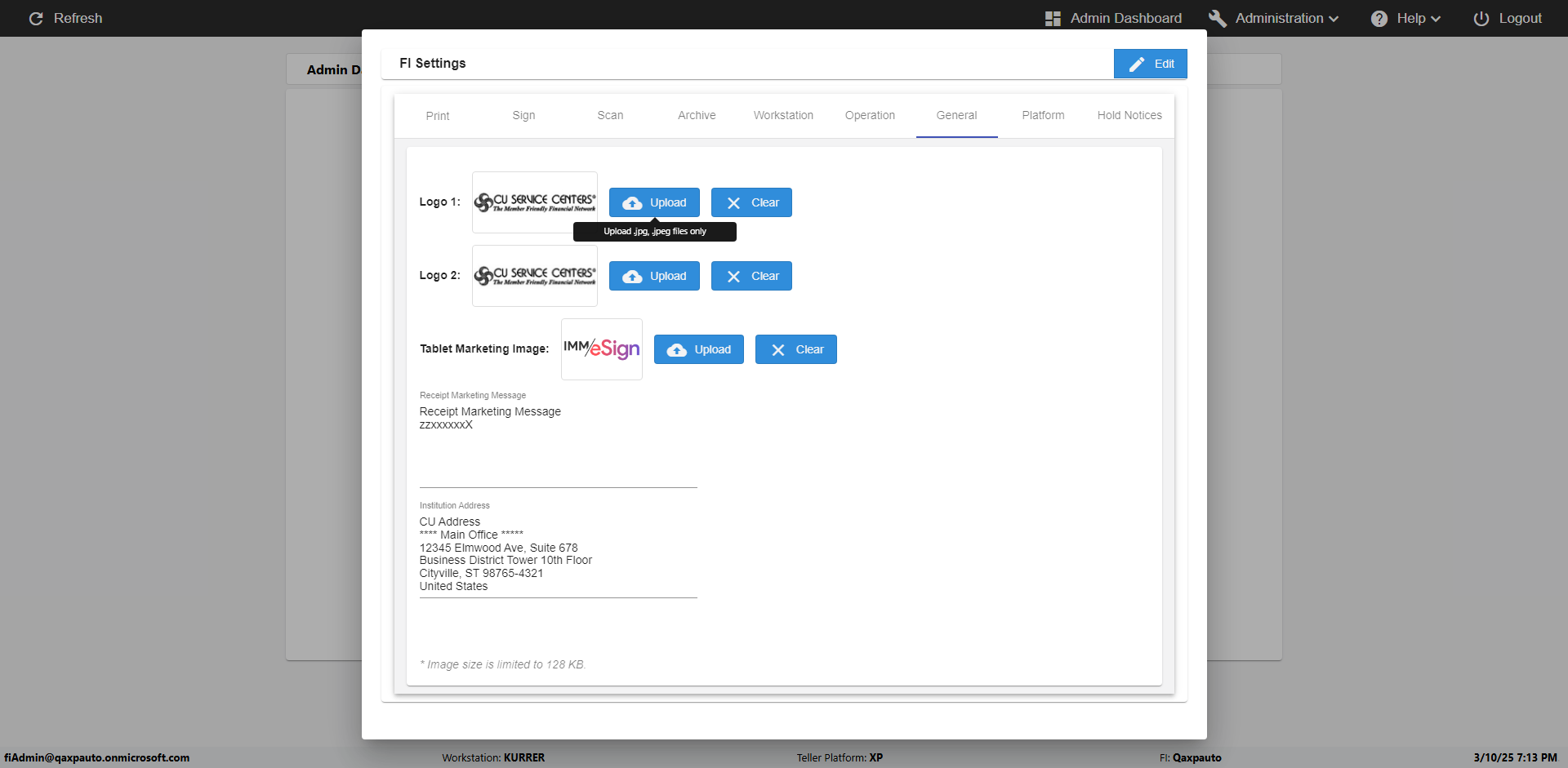The height and width of the screenshot is (768, 1568).
Task: Open Admin Dashboard grid icon
Action: click(x=1053, y=18)
